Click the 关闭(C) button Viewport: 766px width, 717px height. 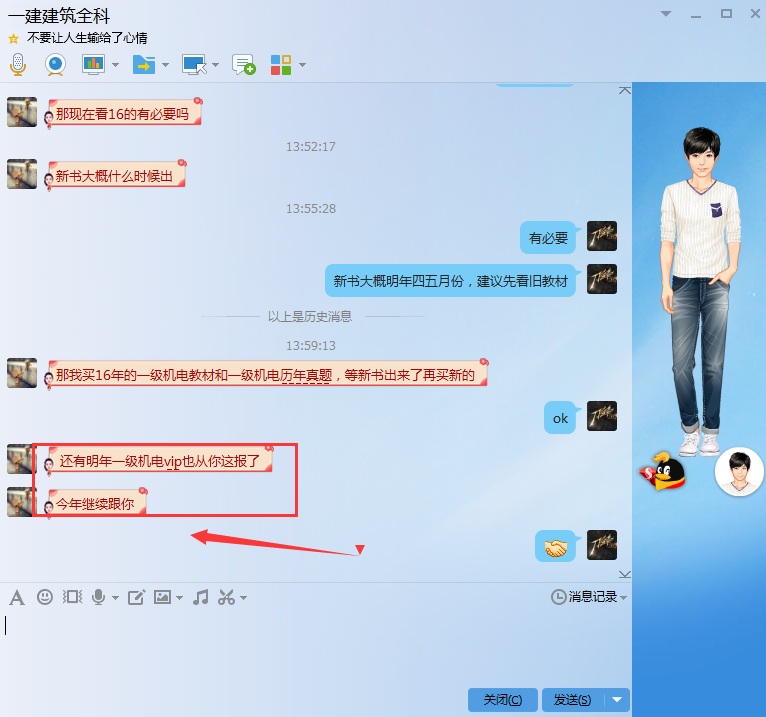[503, 700]
